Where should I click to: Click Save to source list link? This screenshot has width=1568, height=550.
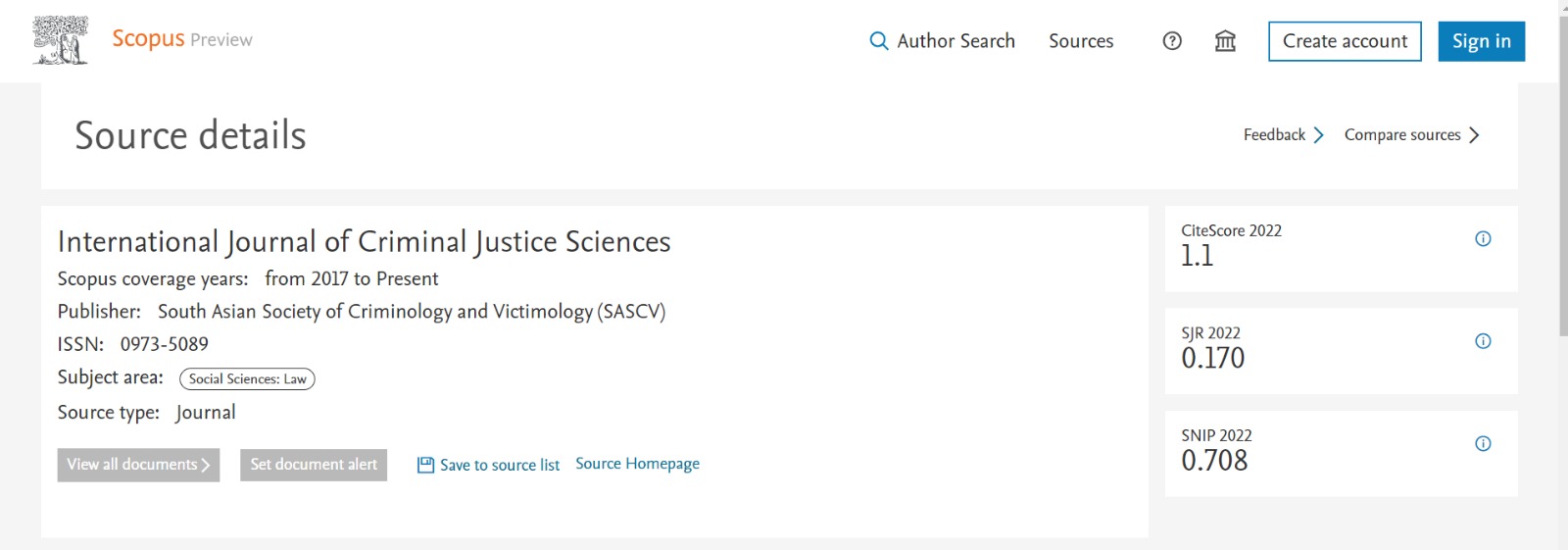[x=500, y=465]
